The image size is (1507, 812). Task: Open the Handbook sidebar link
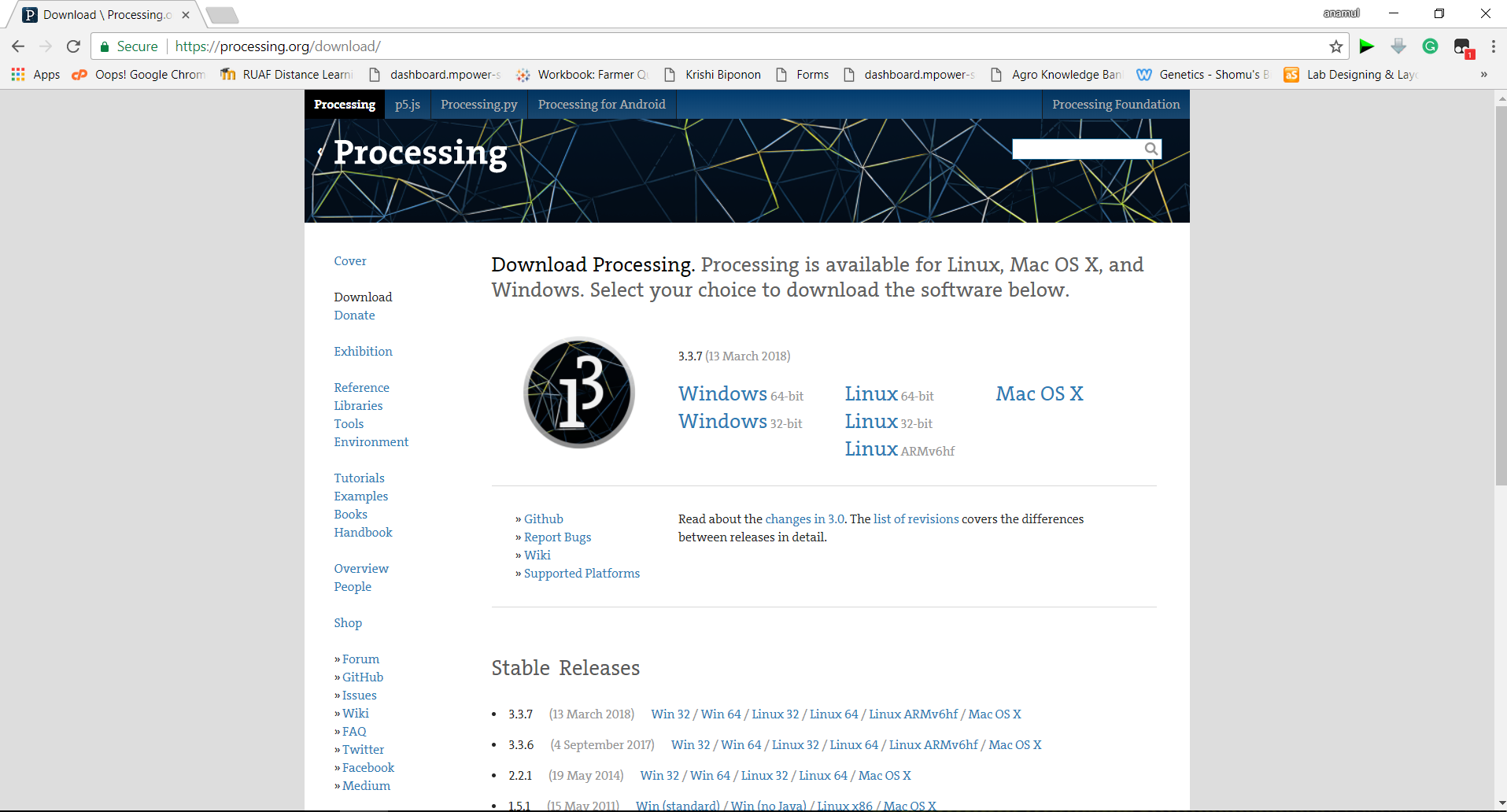(363, 533)
